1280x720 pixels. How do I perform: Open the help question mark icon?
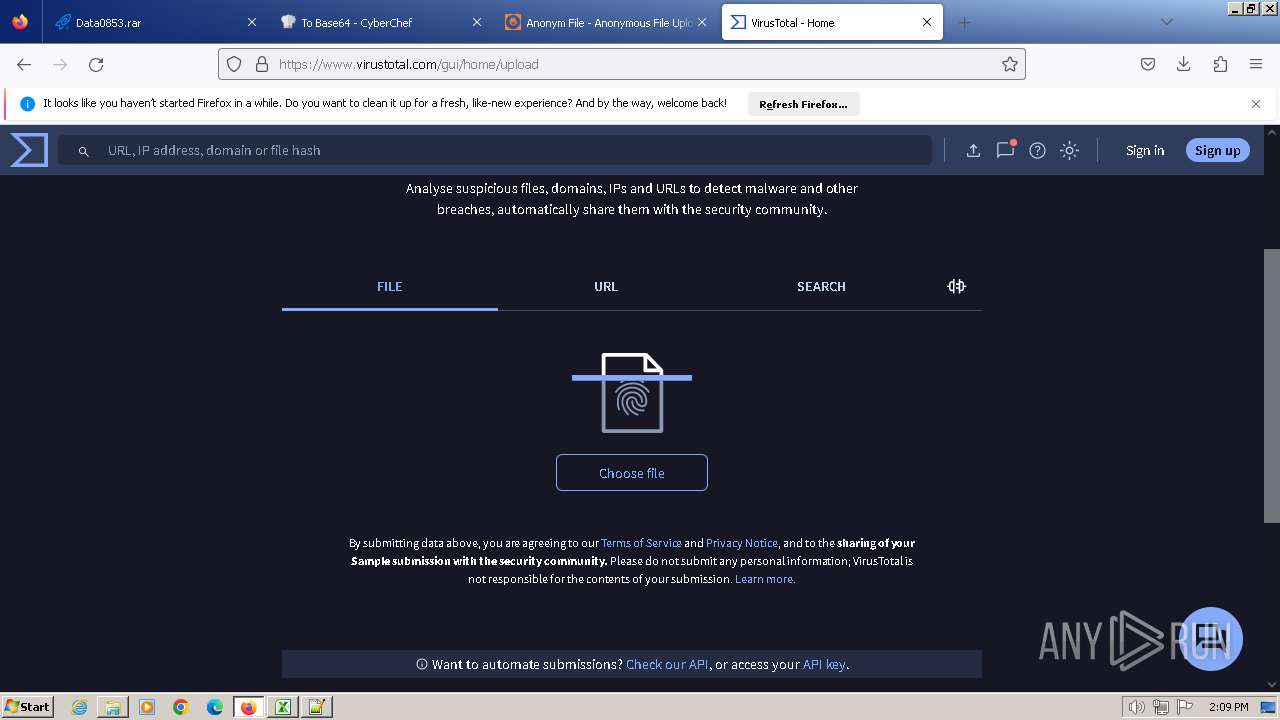coord(1037,150)
